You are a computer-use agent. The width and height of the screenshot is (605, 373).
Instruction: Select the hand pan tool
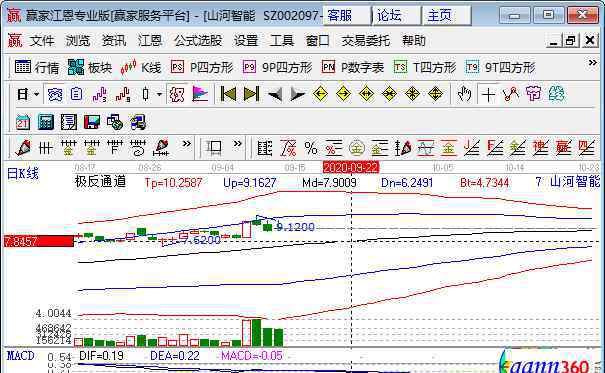[x=464, y=94]
